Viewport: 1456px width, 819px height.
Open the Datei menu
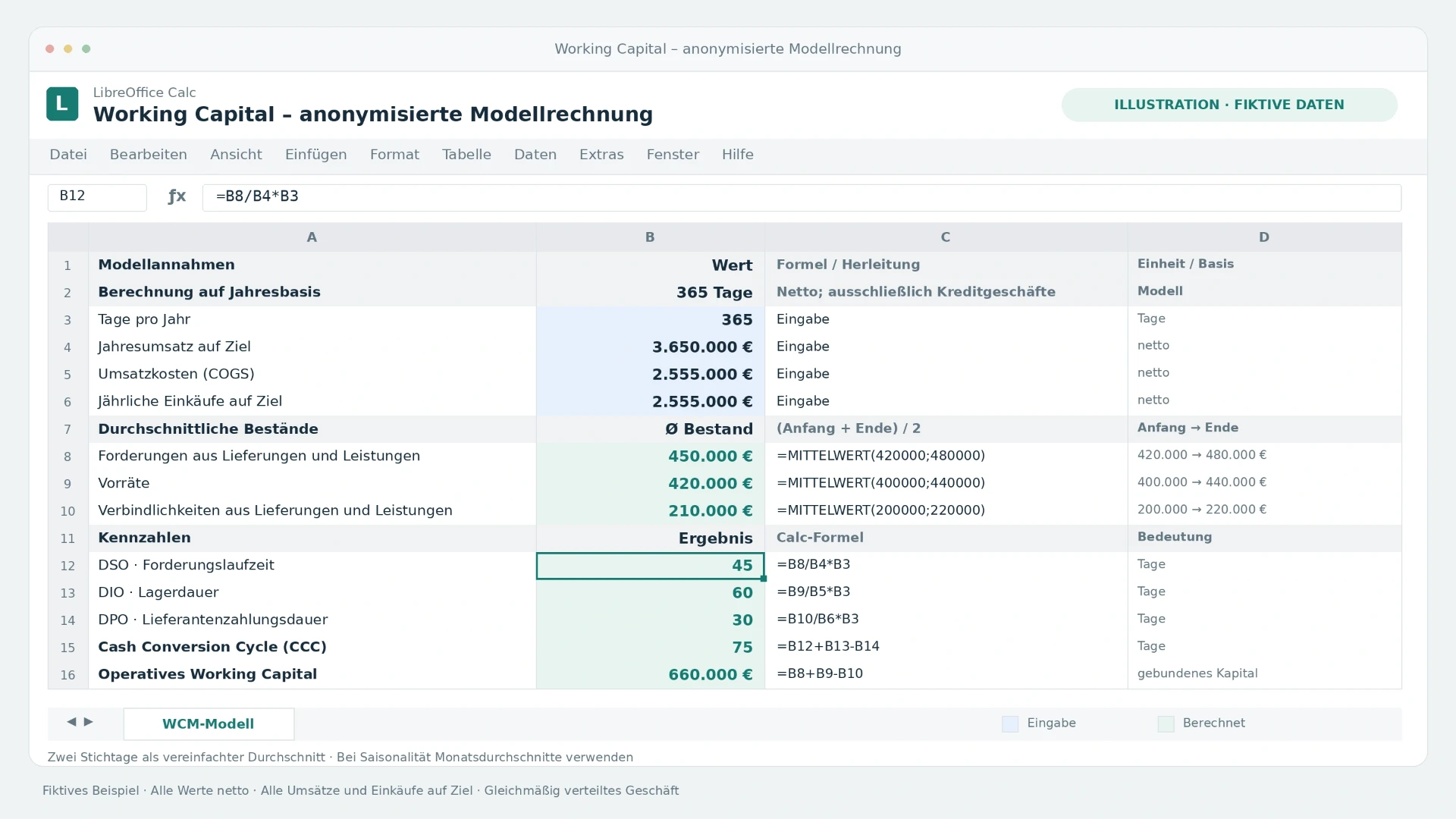68,155
